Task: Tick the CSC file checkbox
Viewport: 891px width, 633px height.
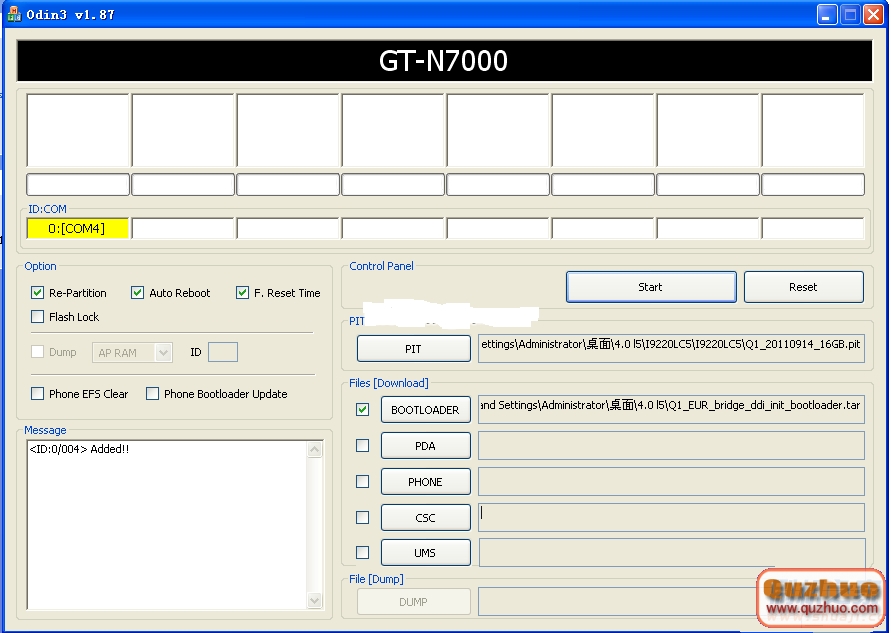Action: tap(363, 517)
